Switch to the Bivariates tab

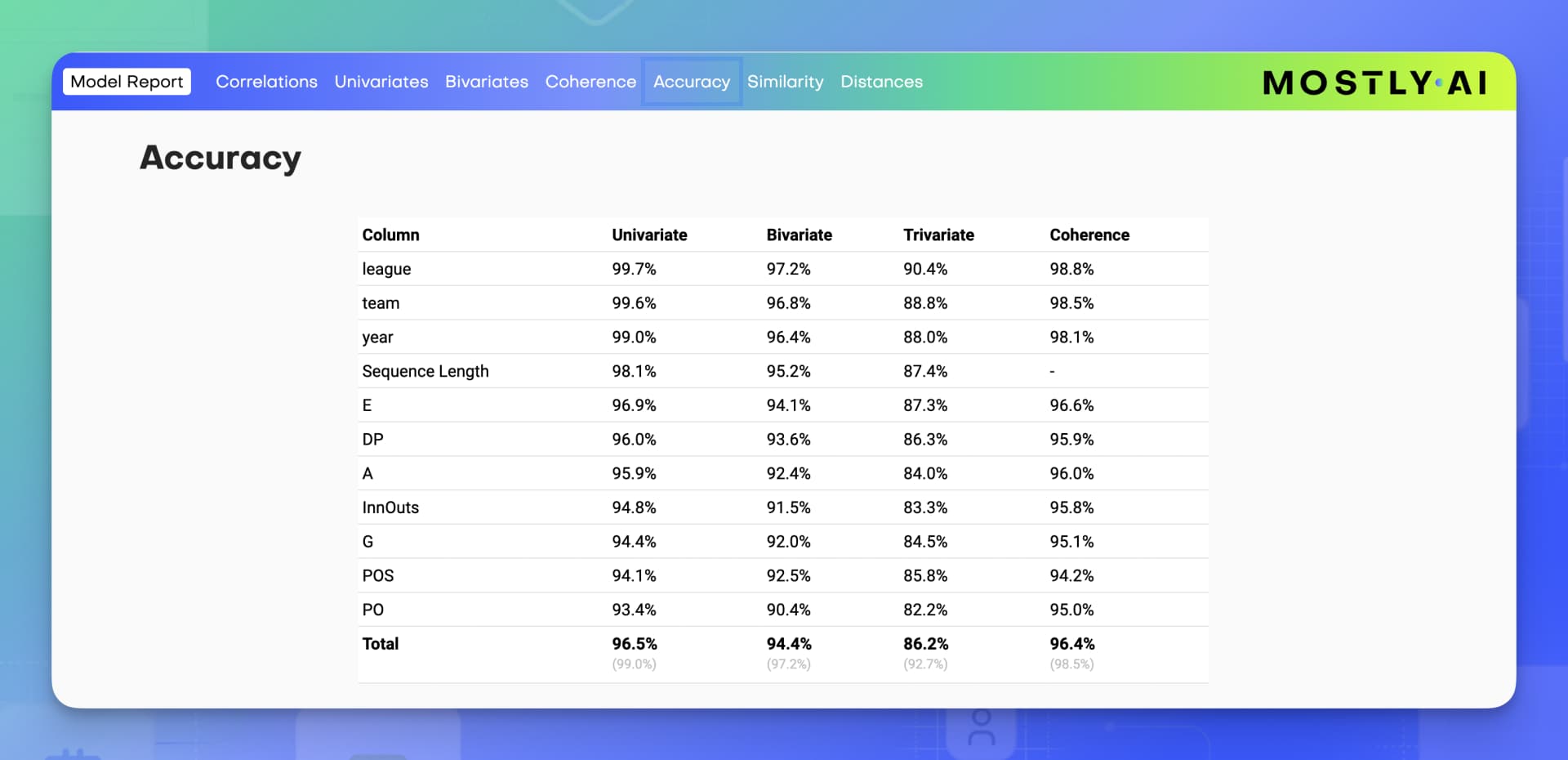(487, 82)
